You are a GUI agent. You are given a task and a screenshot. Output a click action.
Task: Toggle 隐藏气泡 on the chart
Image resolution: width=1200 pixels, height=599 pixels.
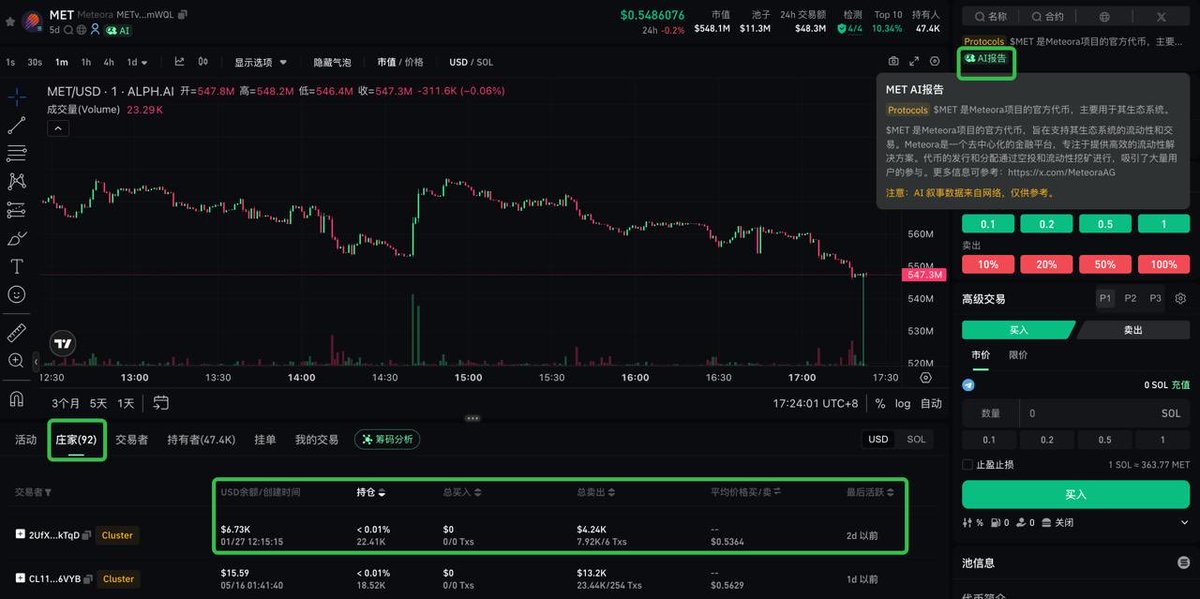click(332, 62)
